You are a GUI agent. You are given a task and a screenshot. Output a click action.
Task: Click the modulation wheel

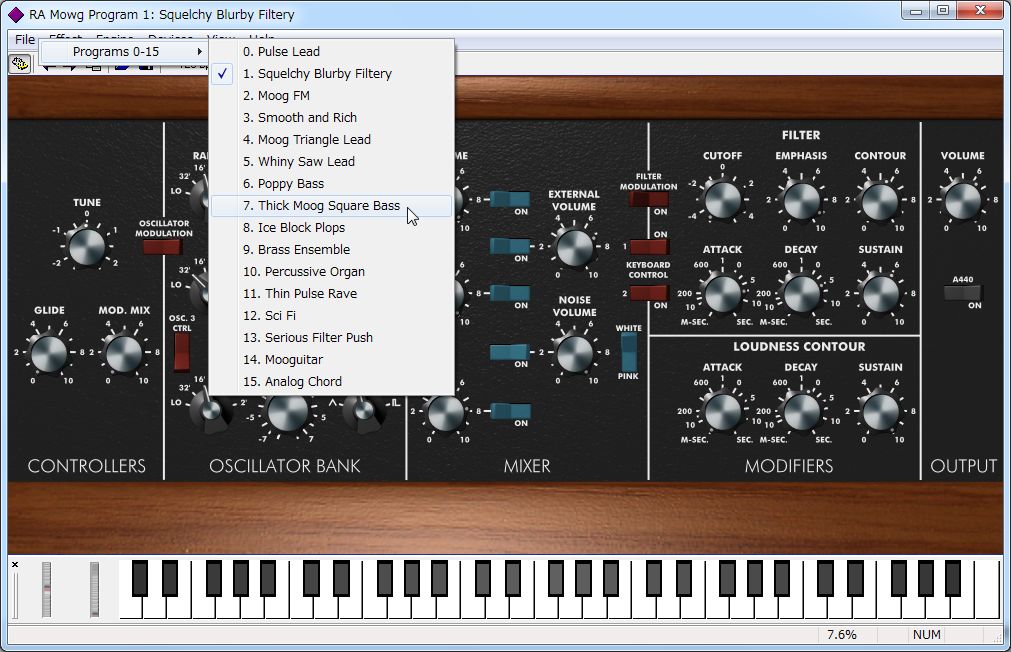pos(94,589)
